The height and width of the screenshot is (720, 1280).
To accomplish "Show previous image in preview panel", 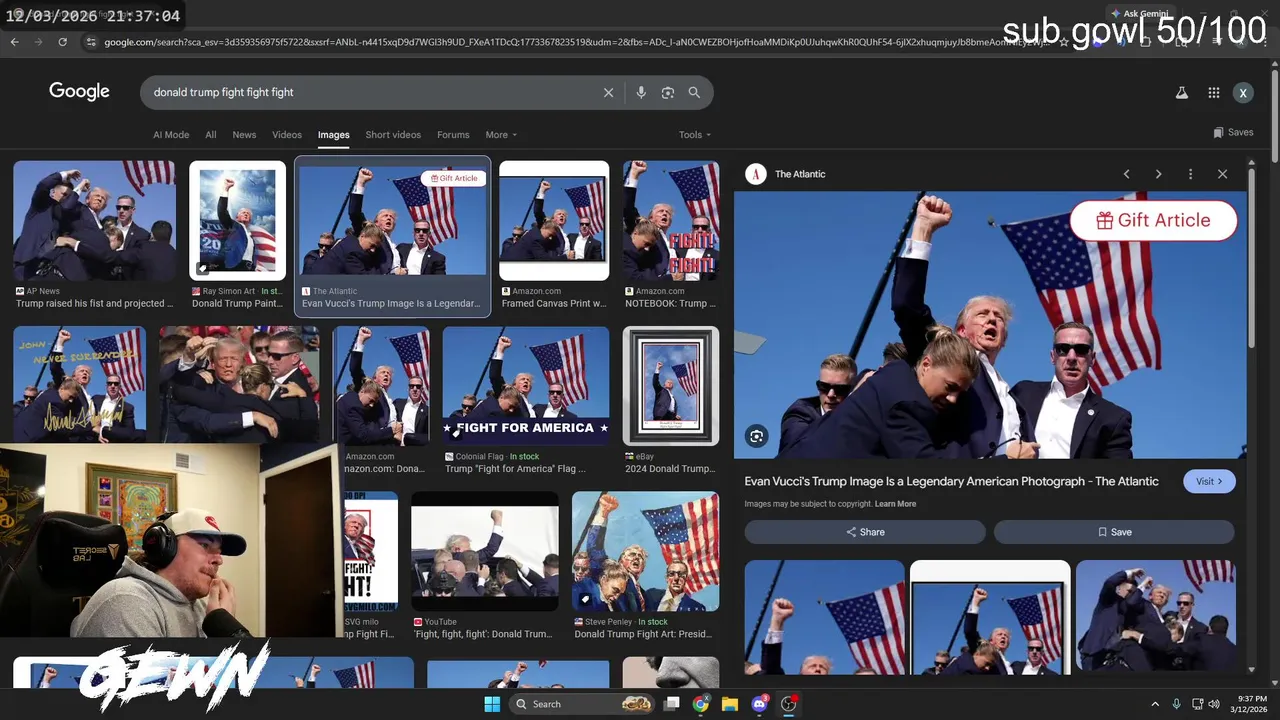I will [1126, 174].
